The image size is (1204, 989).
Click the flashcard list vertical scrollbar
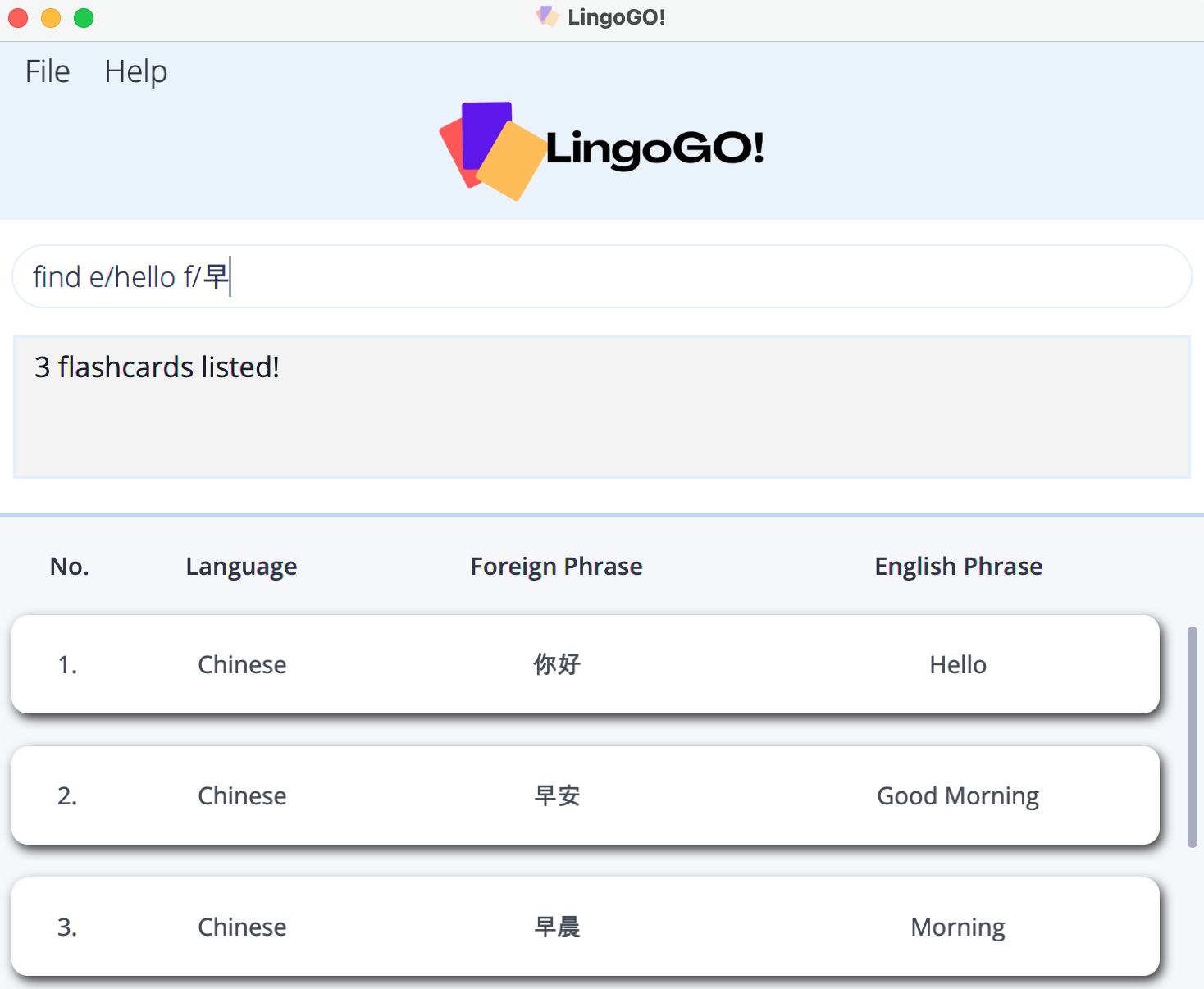pos(1193,737)
